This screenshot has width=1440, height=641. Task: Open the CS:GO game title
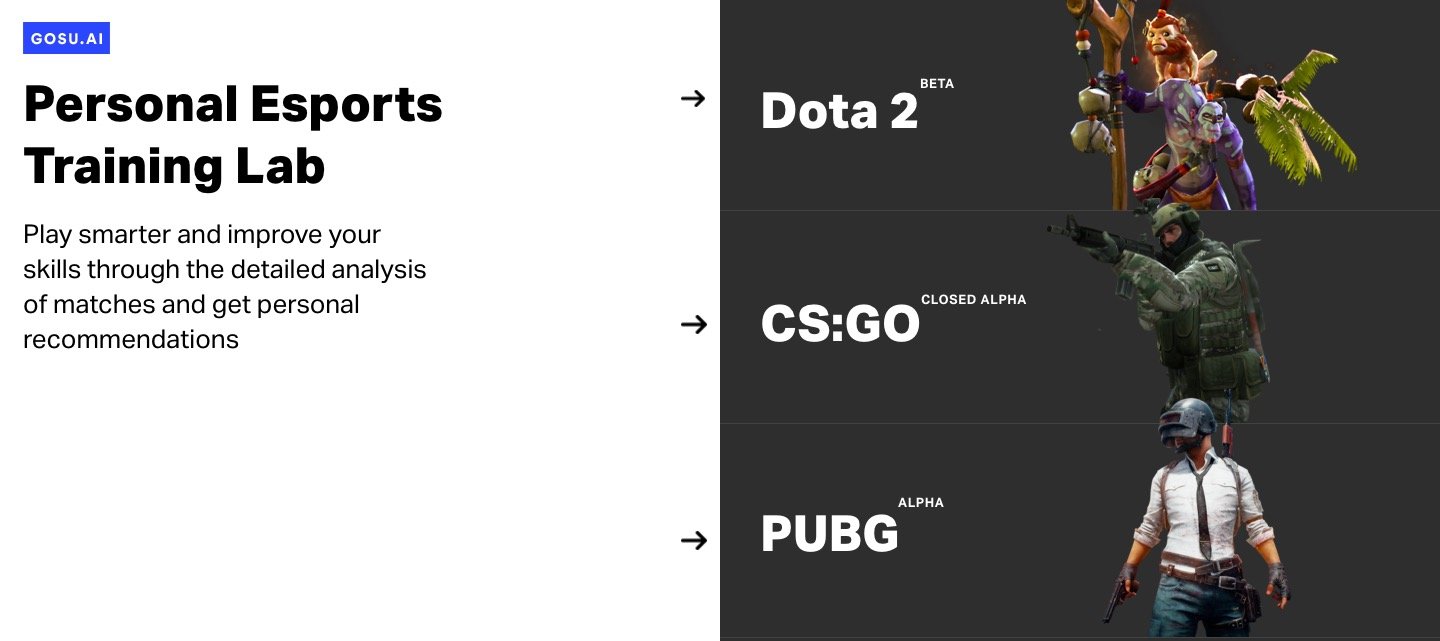click(840, 324)
